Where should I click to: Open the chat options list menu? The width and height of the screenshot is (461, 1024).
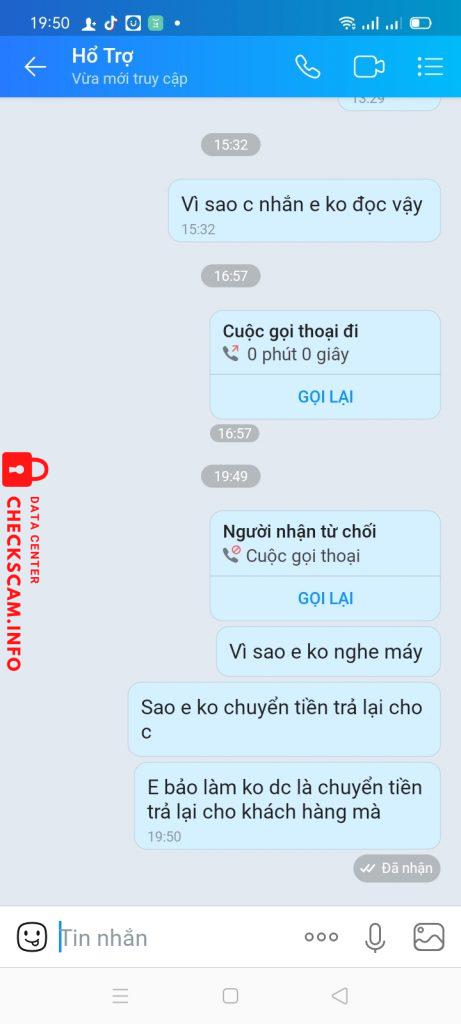click(430, 67)
